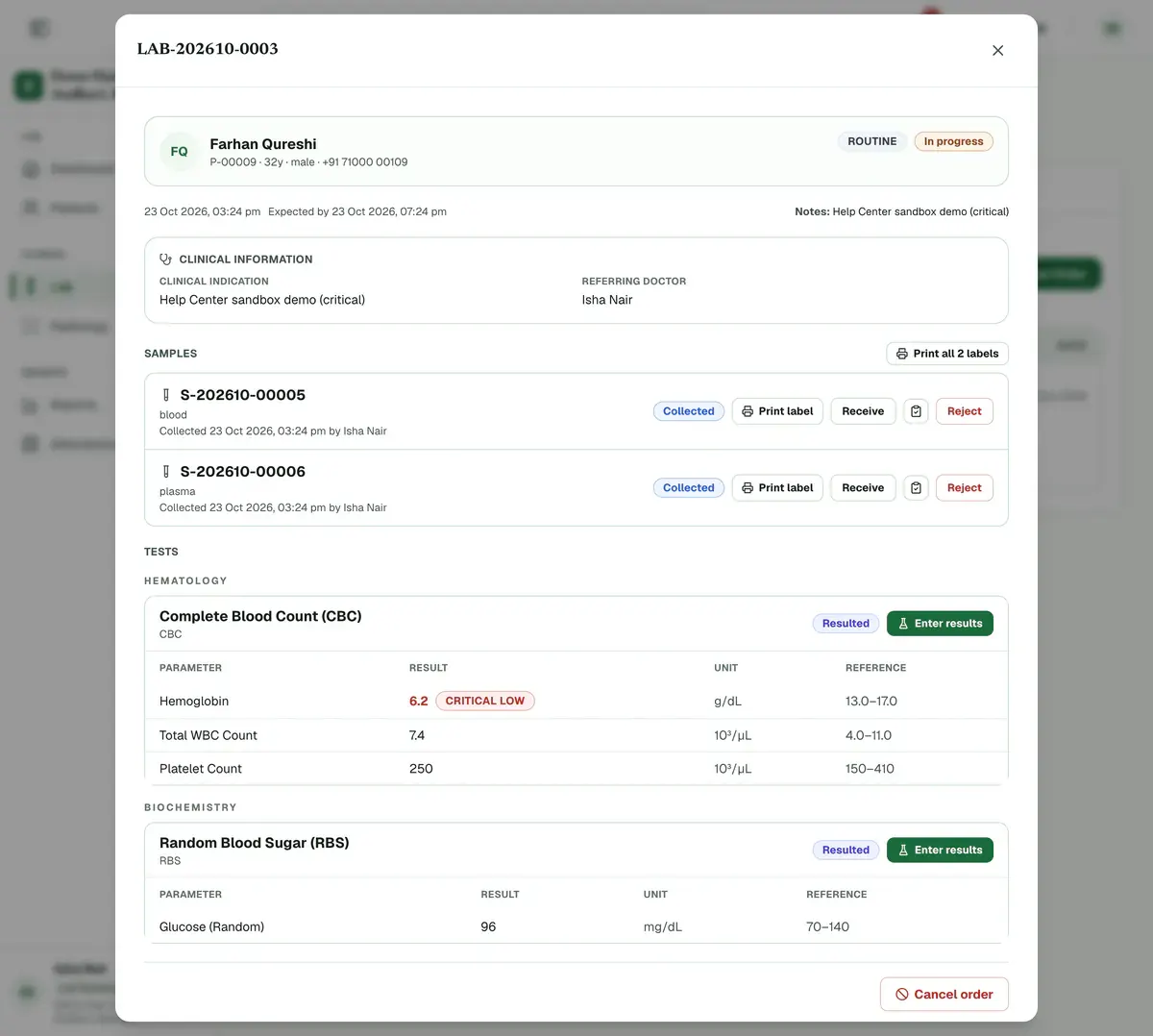Click patient name Farhan Qureshi
This screenshot has width=1153, height=1036.
point(263,144)
